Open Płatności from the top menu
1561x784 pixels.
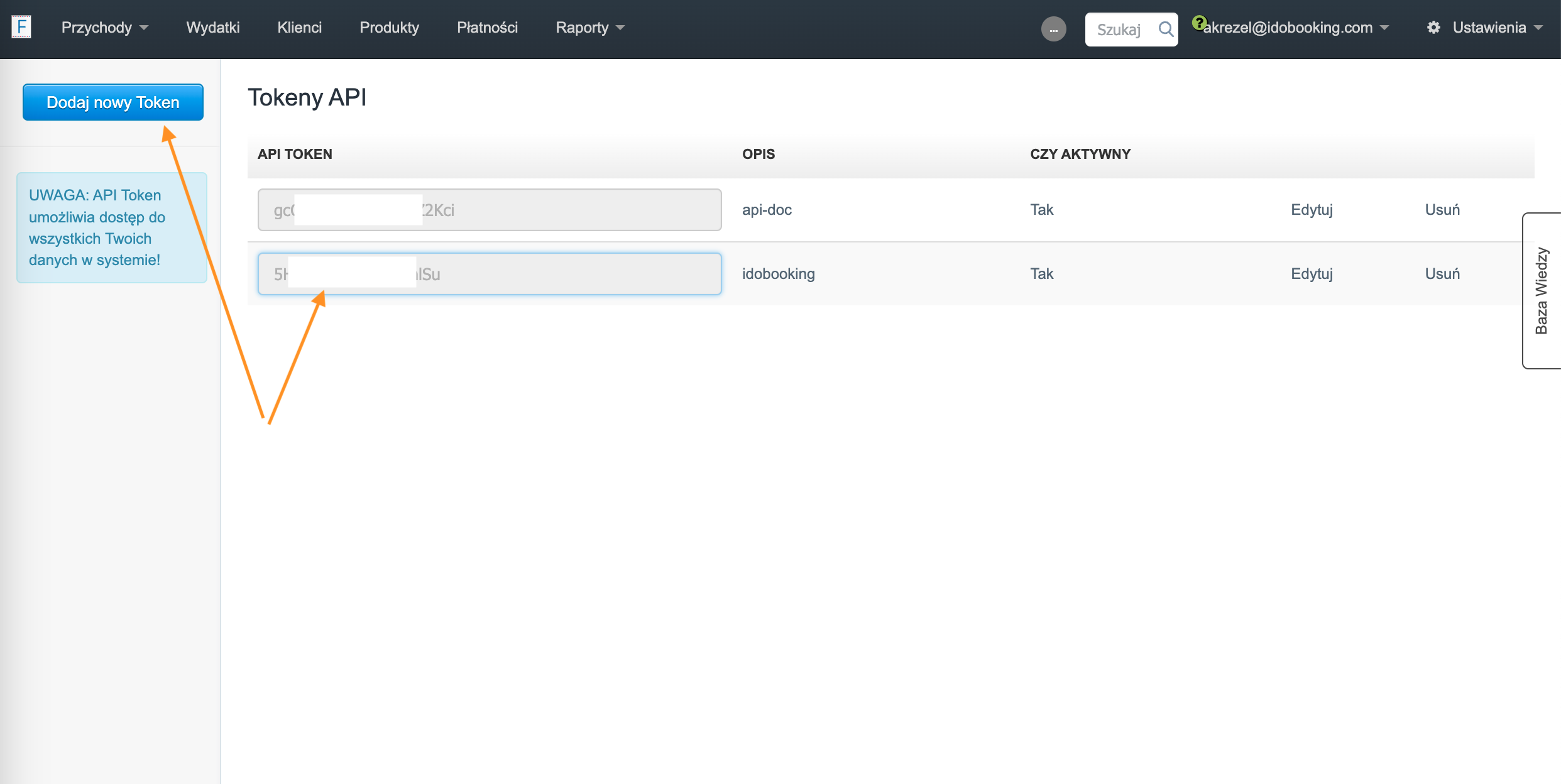point(487,28)
